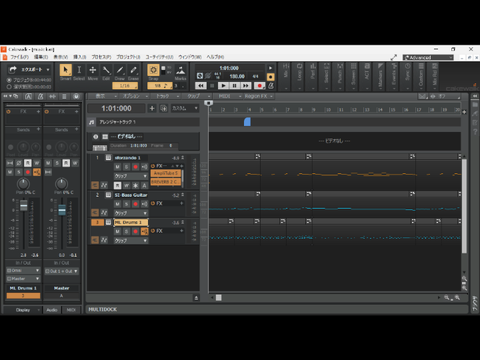The width and height of the screenshot is (480, 360).
Task: Arm record on track 1
Action: 135,167
